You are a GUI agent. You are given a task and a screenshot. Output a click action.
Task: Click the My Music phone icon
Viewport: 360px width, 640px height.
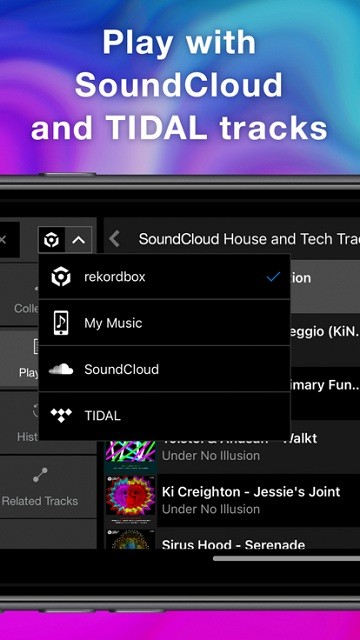pyautogui.click(x=61, y=323)
